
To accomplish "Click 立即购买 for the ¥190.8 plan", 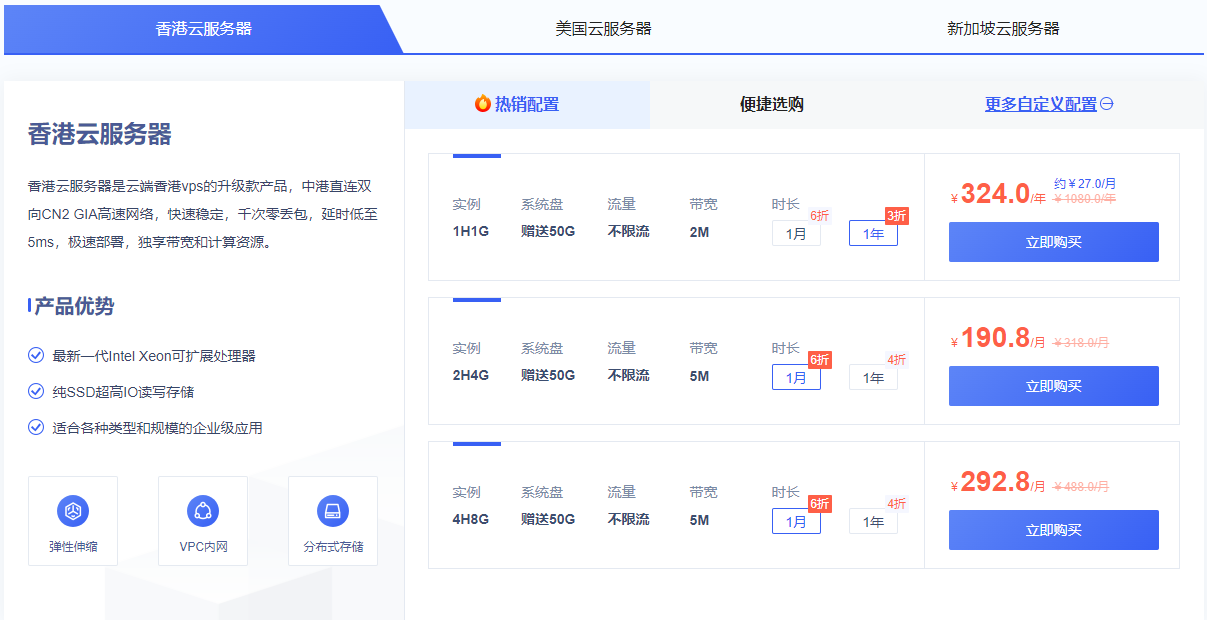I will 1054,386.
